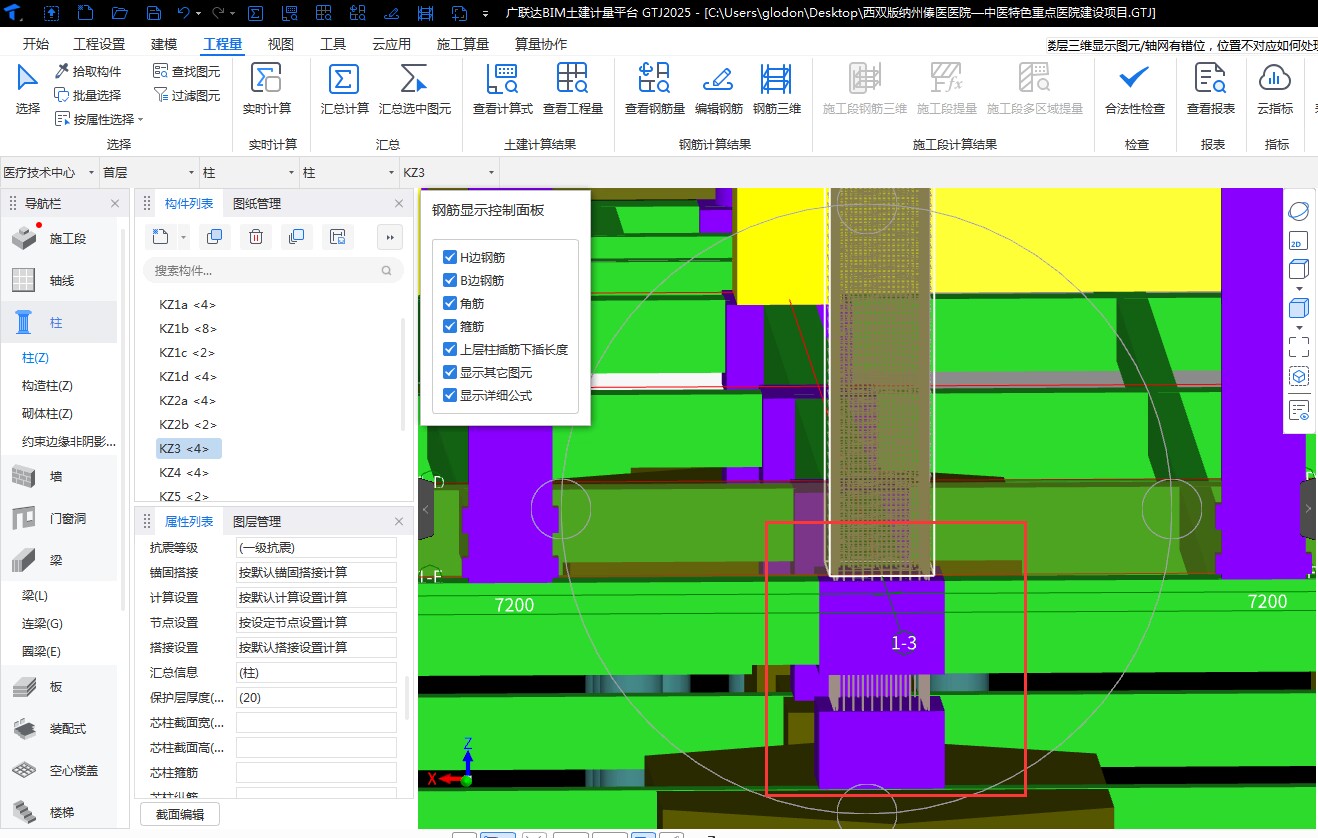Switch to 图纸管理 tab
This screenshot has height=838, width=1318.
coord(257,203)
